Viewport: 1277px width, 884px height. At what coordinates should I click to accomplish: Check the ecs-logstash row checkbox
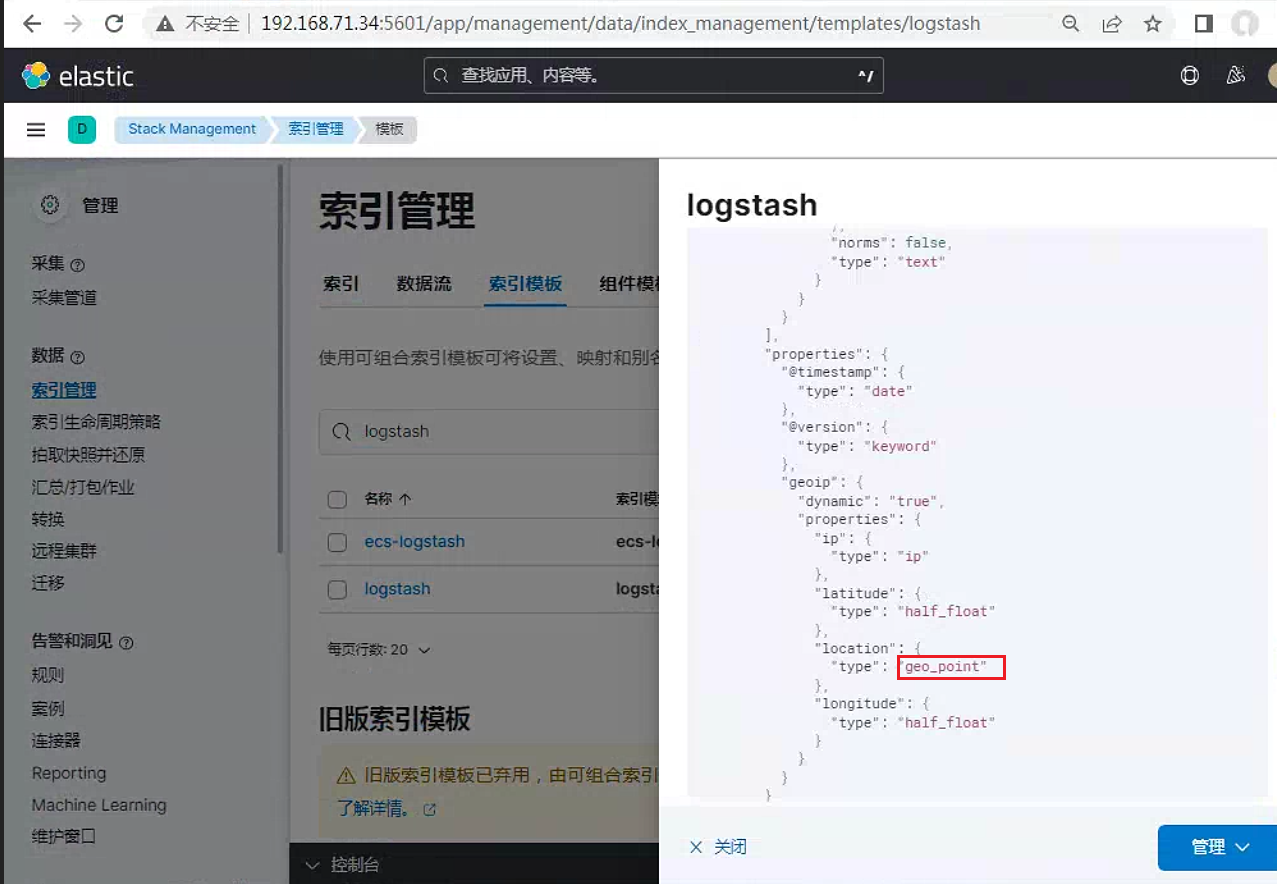tap(338, 542)
